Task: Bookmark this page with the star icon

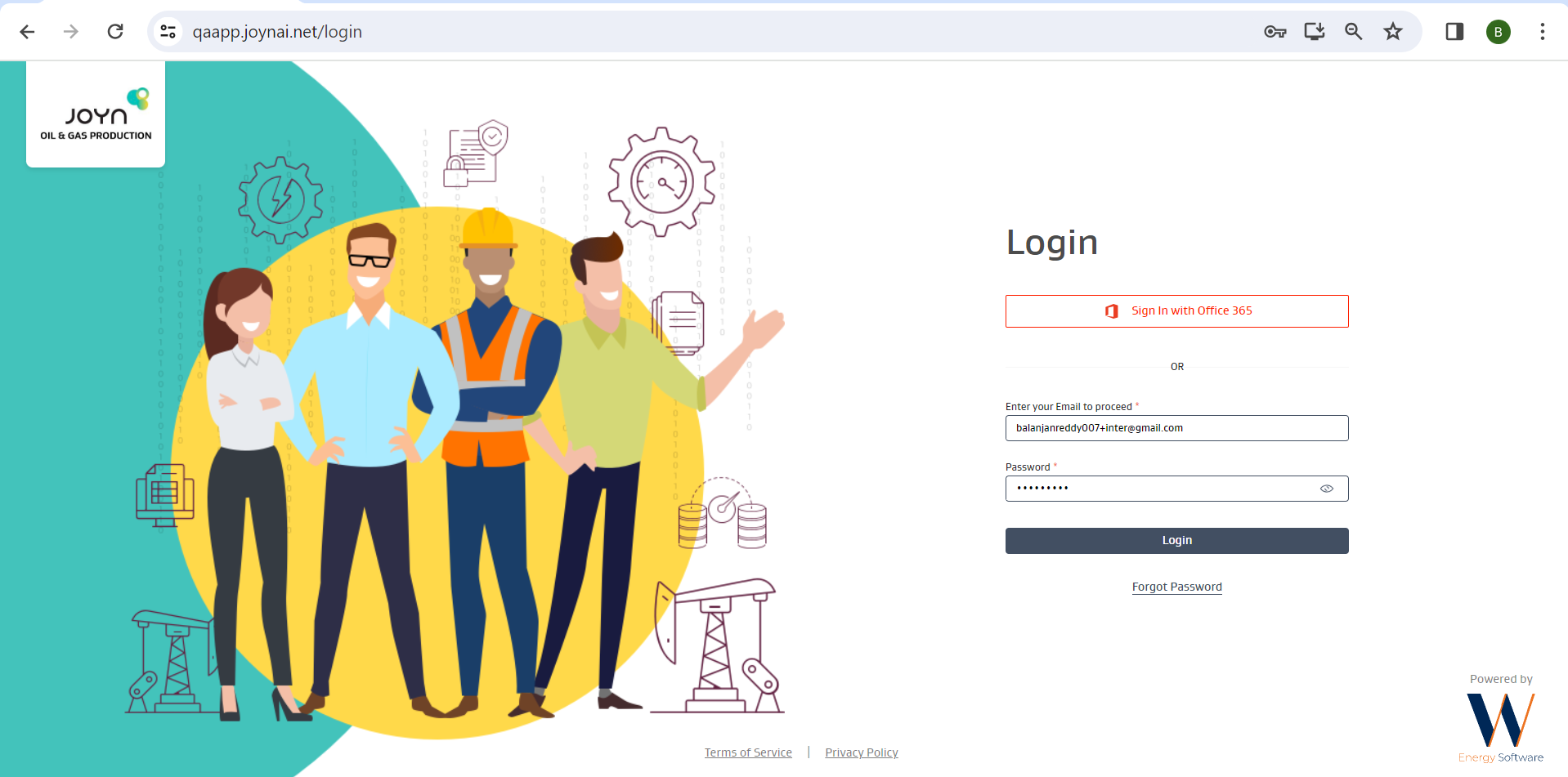Action: [1392, 32]
